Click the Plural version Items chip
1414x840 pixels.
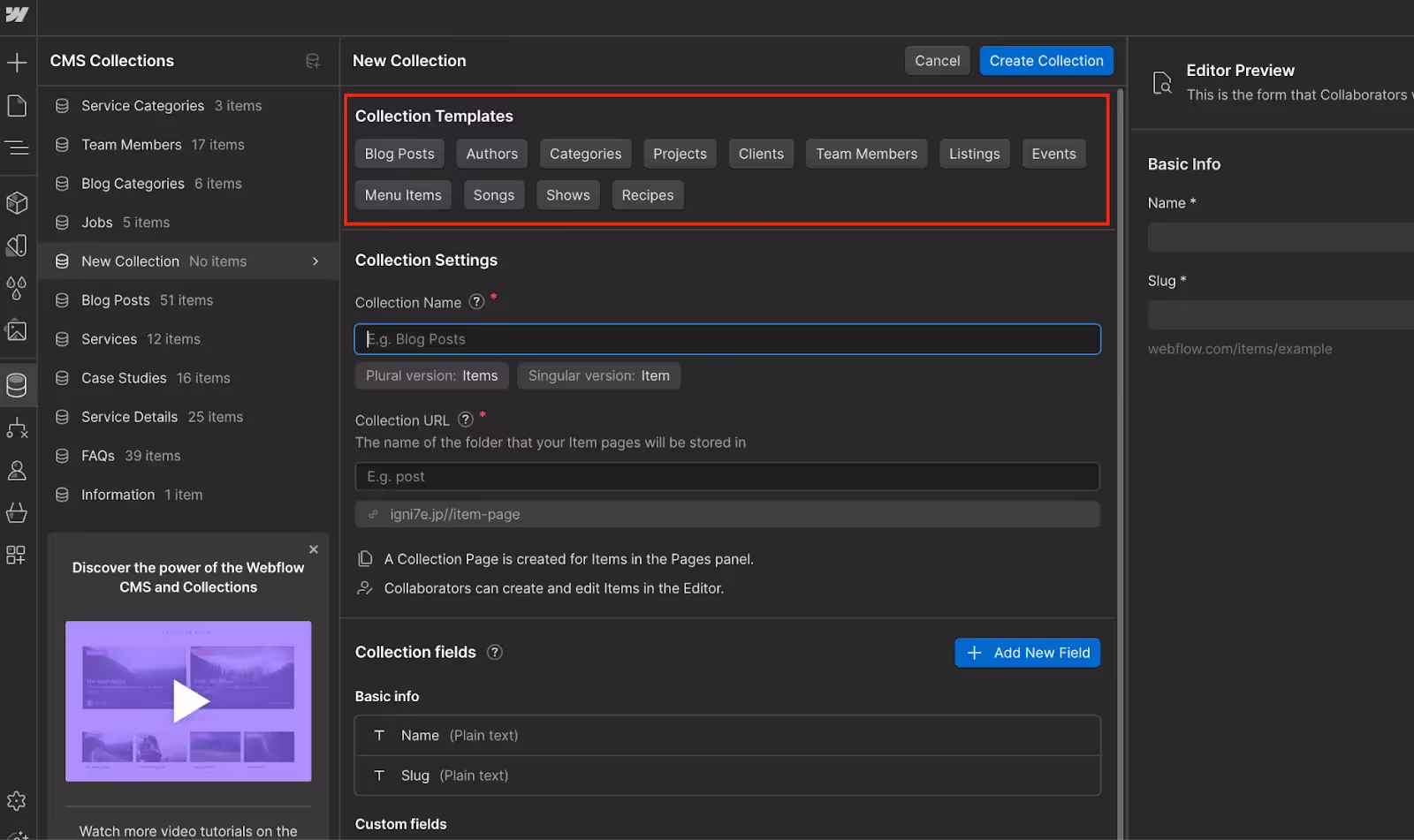point(432,375)
